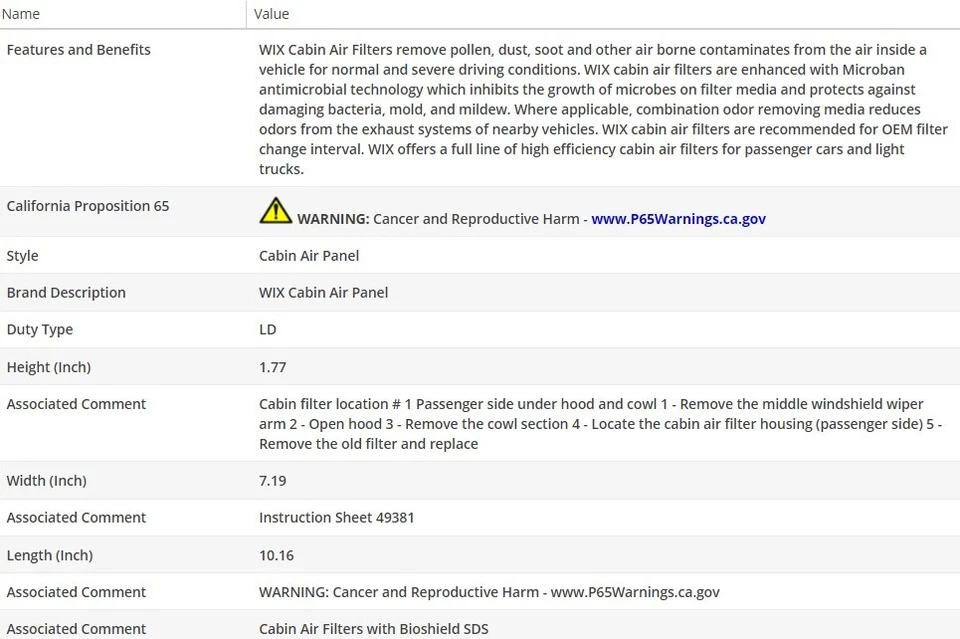Click the Width (Inch) row label
Screen dimensions: 960x639
(x=47, y=481)
